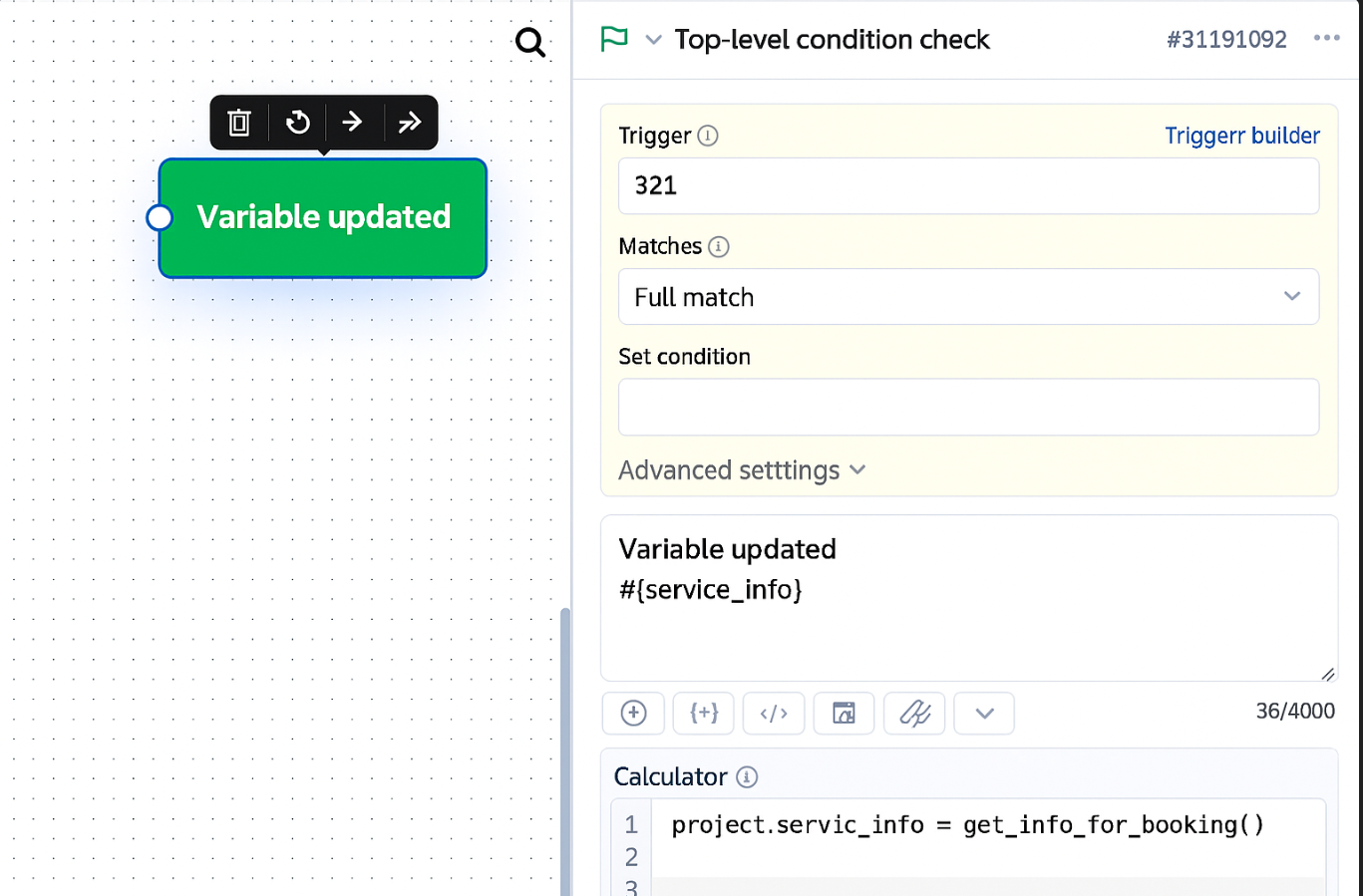Click the paperclip attachment icon
Viewport: 1363px width, 896px height.
point(914,713)
